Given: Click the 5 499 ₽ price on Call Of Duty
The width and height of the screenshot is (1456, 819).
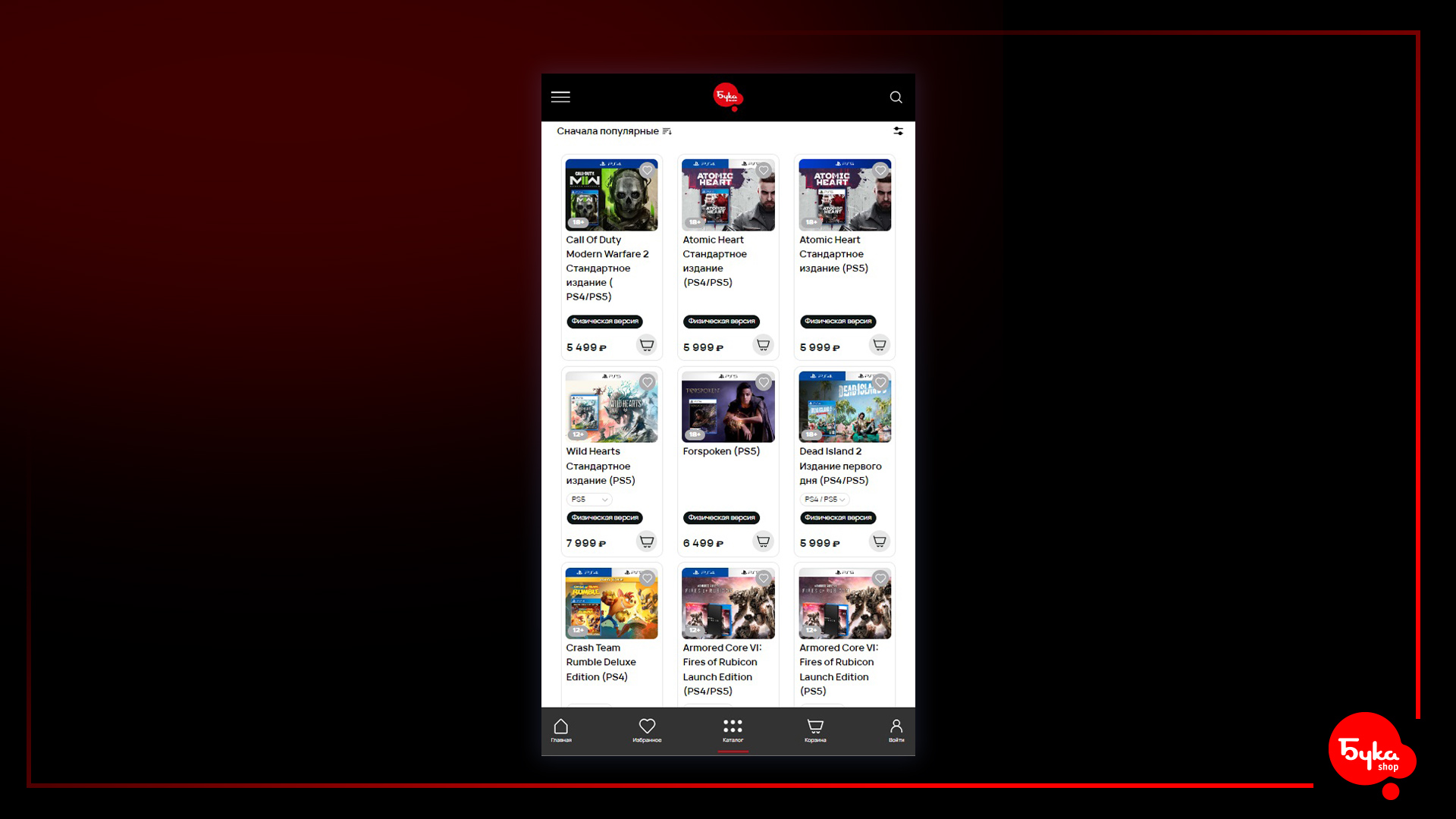Looking at the screenshot, I should (x=586, y=347).
